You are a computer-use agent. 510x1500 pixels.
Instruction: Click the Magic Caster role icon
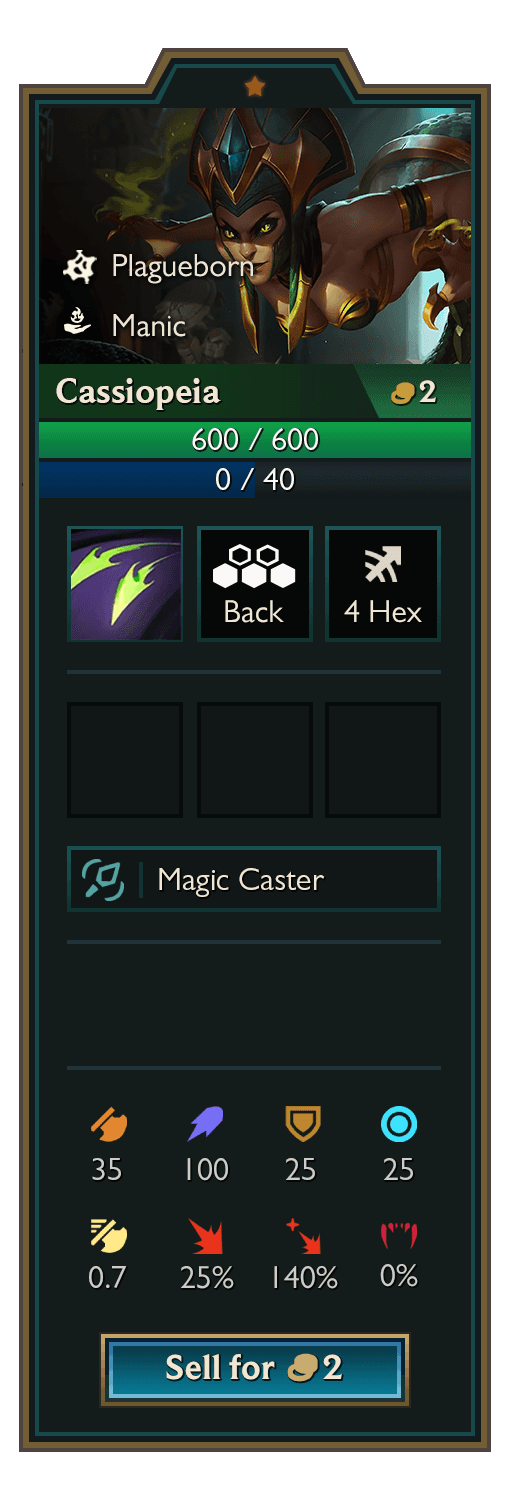pos(103,879)
